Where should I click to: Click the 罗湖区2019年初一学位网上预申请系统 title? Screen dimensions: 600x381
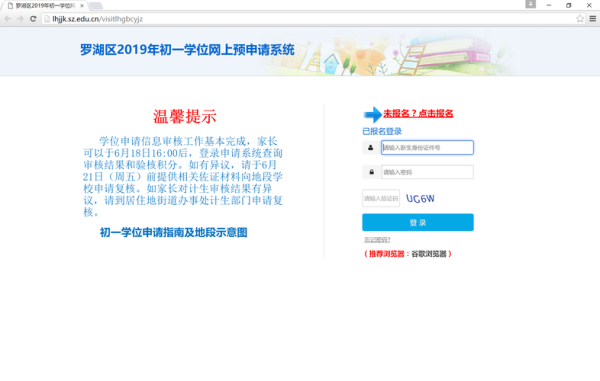click(187, 50)
